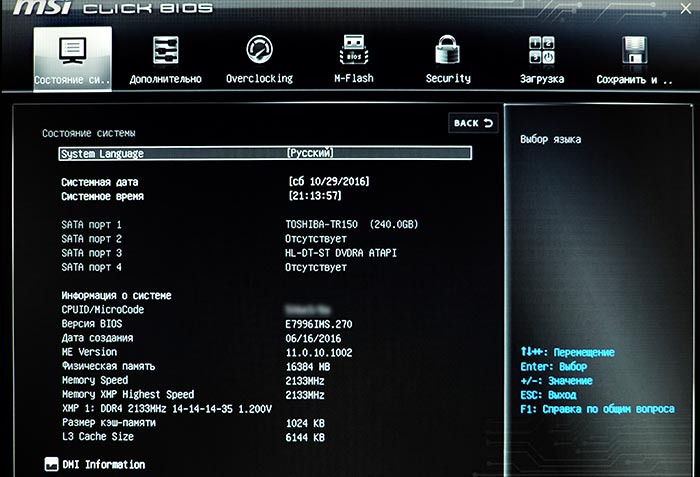Image resolution: width=700 pixels, height=477 pixels.
Task: Switch to the Security tab label
Action: coord(448,79)
